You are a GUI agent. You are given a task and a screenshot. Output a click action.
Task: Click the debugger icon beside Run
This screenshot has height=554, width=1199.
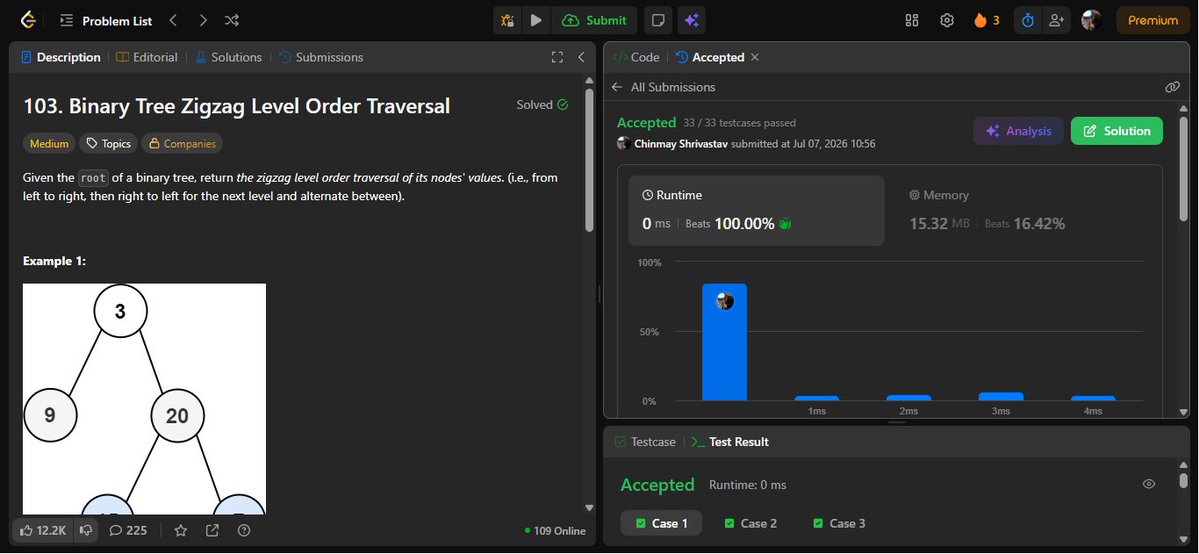[507, 21]
